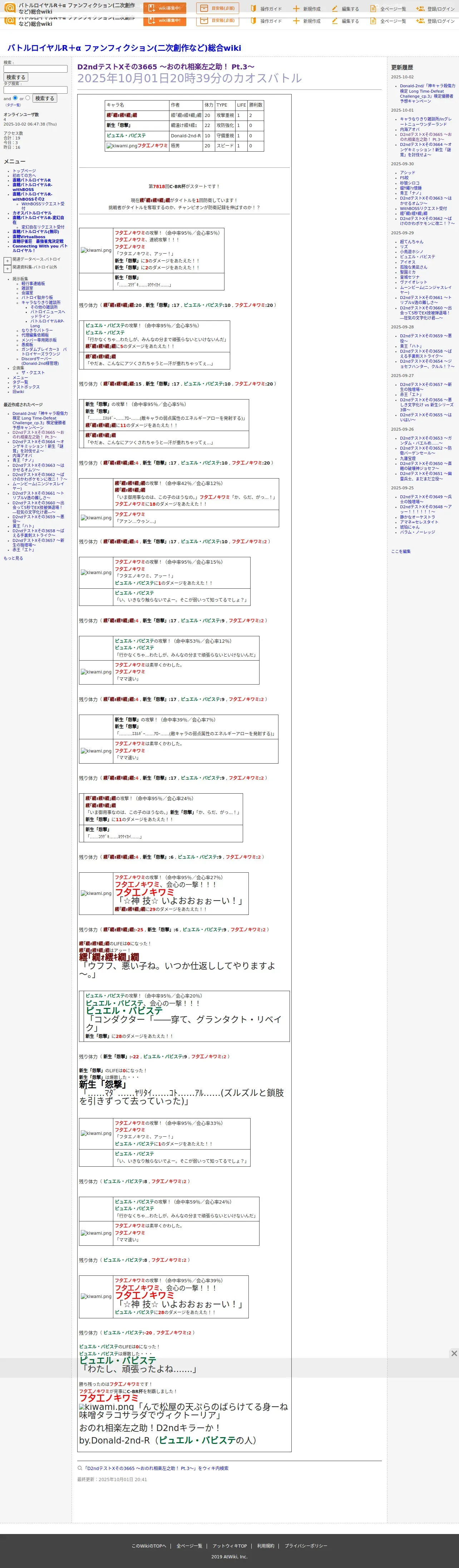Click the orange wiki編集中 button in the topmost header
The height and width of the screenshot is (1568, 459).
(x=164, y=9)
